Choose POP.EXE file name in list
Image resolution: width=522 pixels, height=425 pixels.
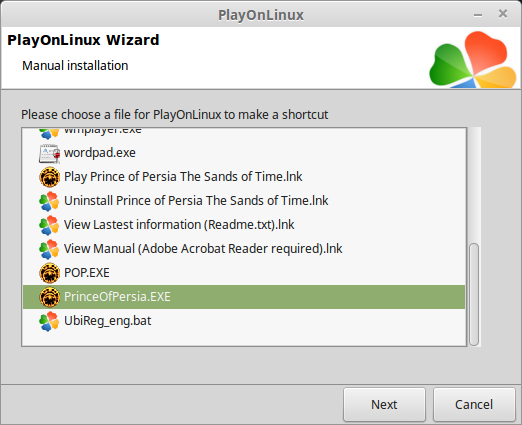click(x=87, y=273)
